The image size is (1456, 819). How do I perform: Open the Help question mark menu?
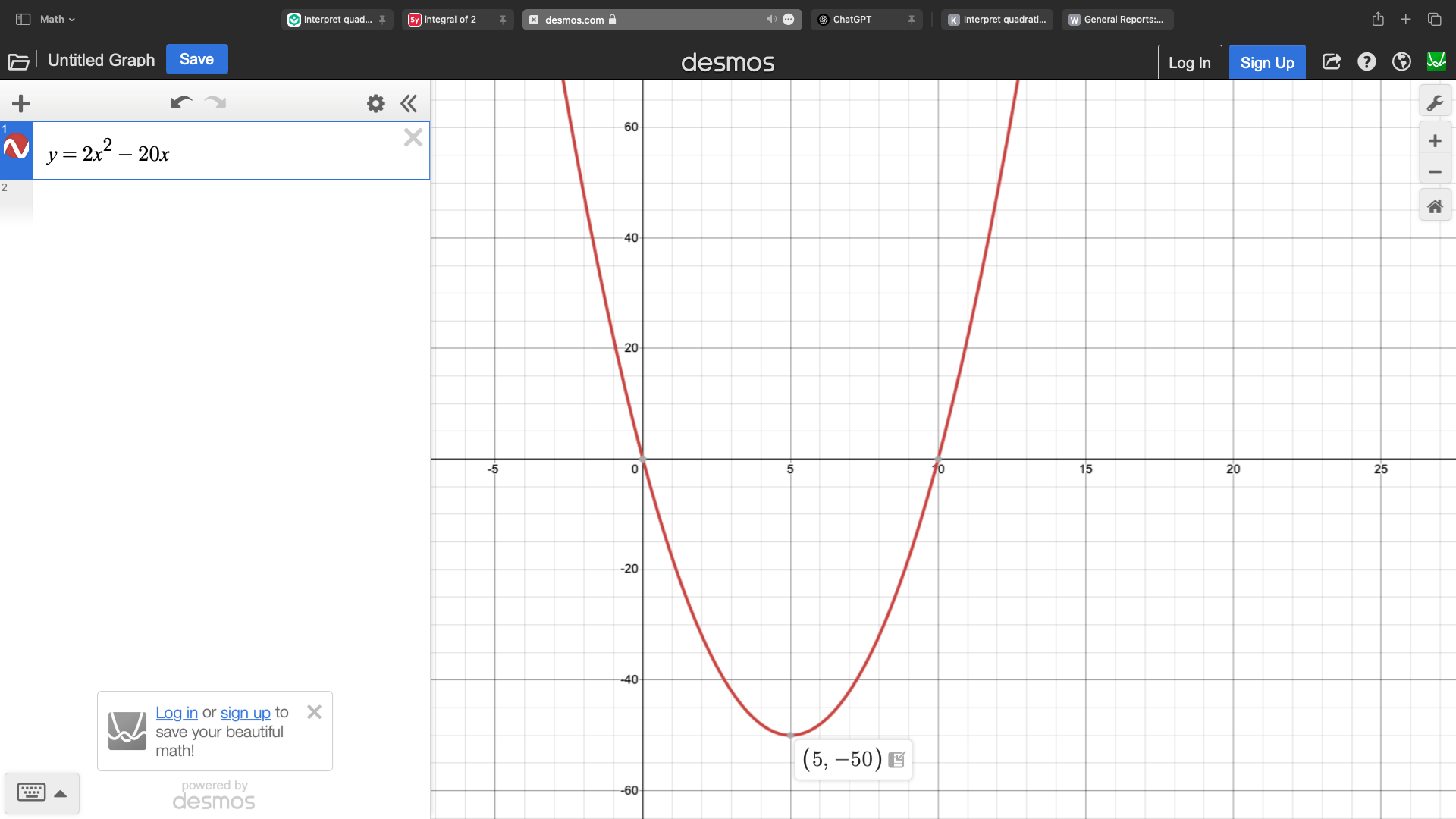point(1367,62)
